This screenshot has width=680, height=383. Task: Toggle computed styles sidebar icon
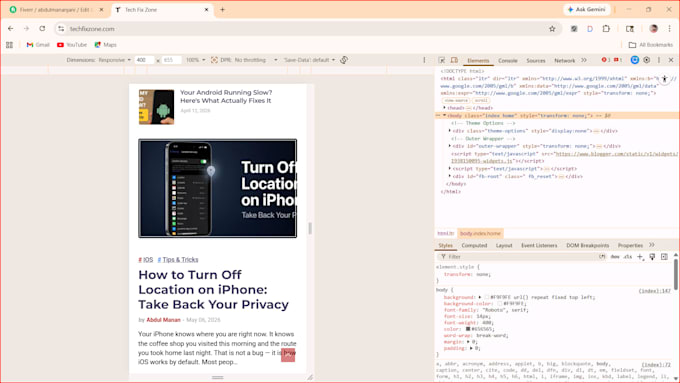tap(664, 257)
